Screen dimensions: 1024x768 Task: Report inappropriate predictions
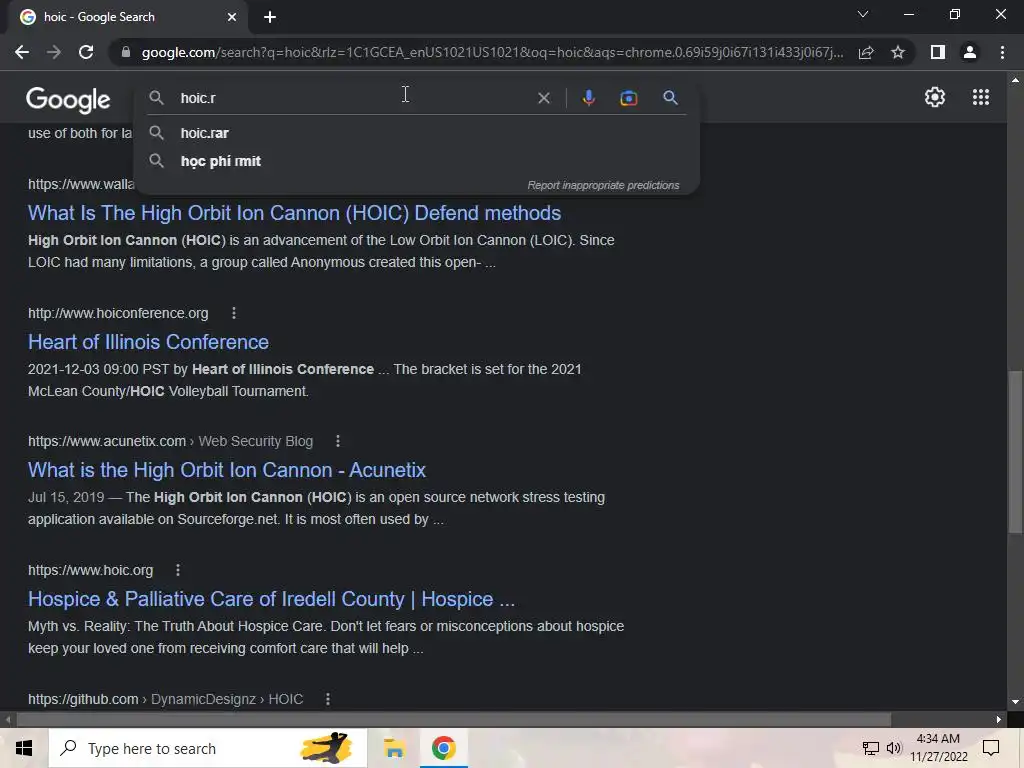click(x=603, y=185)
